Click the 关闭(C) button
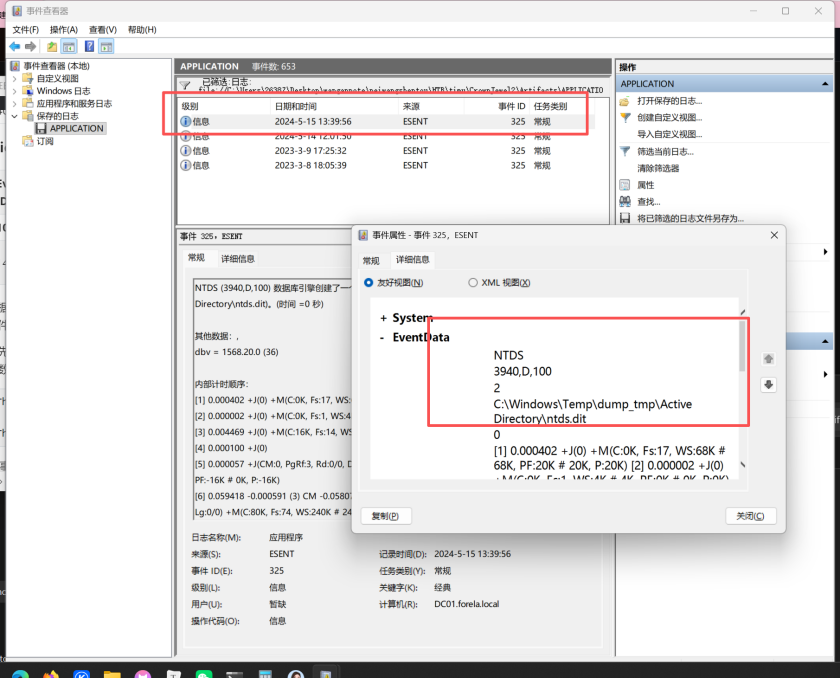Viewport: 840px width, 678px height. 750,516
